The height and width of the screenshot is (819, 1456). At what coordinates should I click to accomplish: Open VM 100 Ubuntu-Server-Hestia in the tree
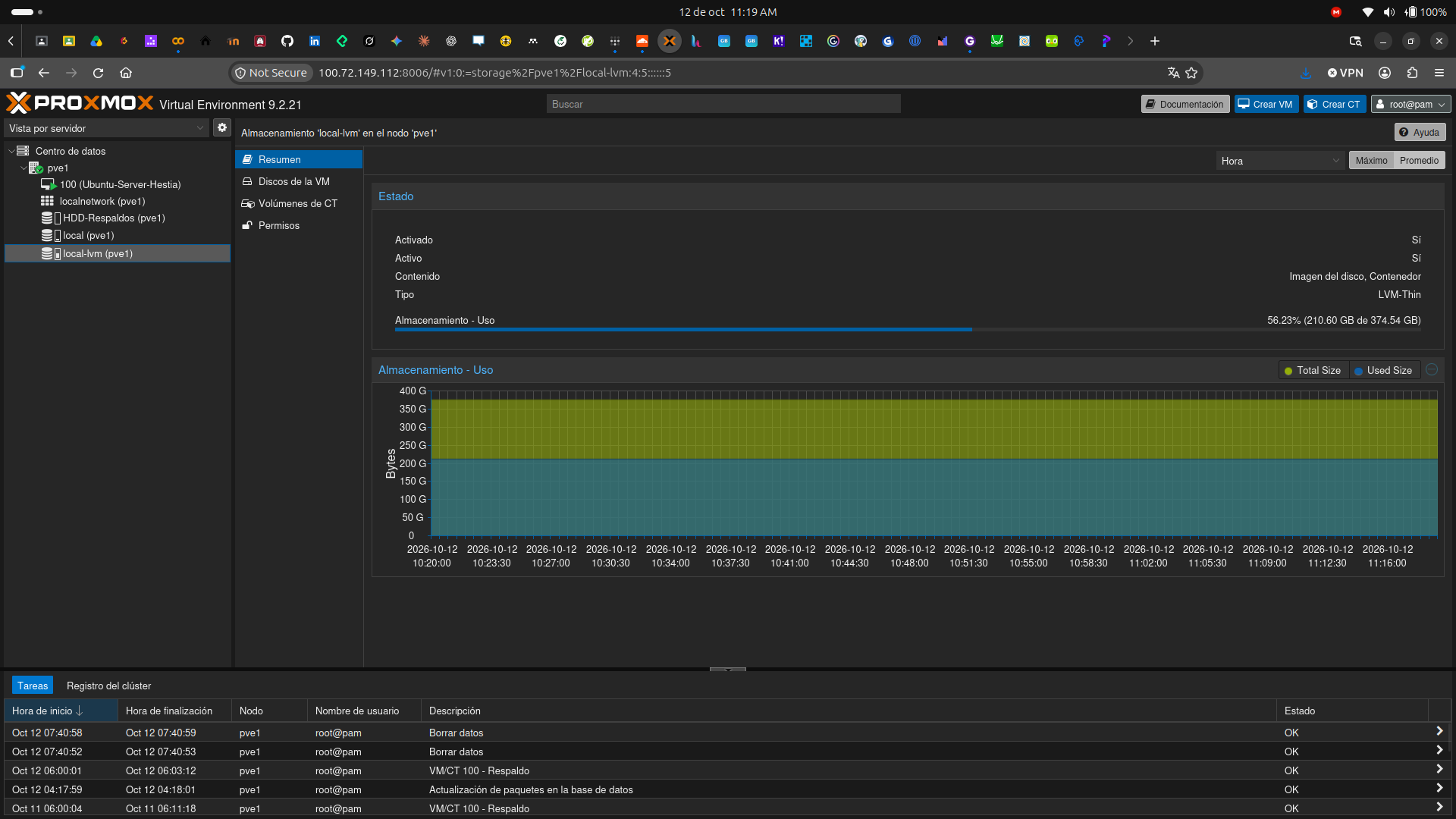120,185
